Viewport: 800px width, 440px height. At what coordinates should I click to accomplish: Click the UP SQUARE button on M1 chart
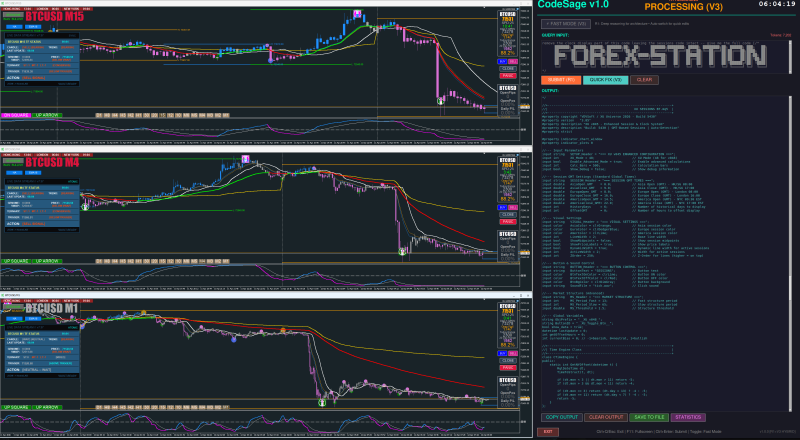click(x=16, y=407)
